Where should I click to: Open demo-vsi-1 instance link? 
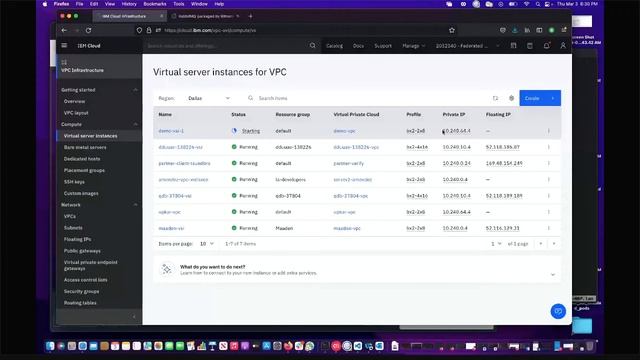171,131
